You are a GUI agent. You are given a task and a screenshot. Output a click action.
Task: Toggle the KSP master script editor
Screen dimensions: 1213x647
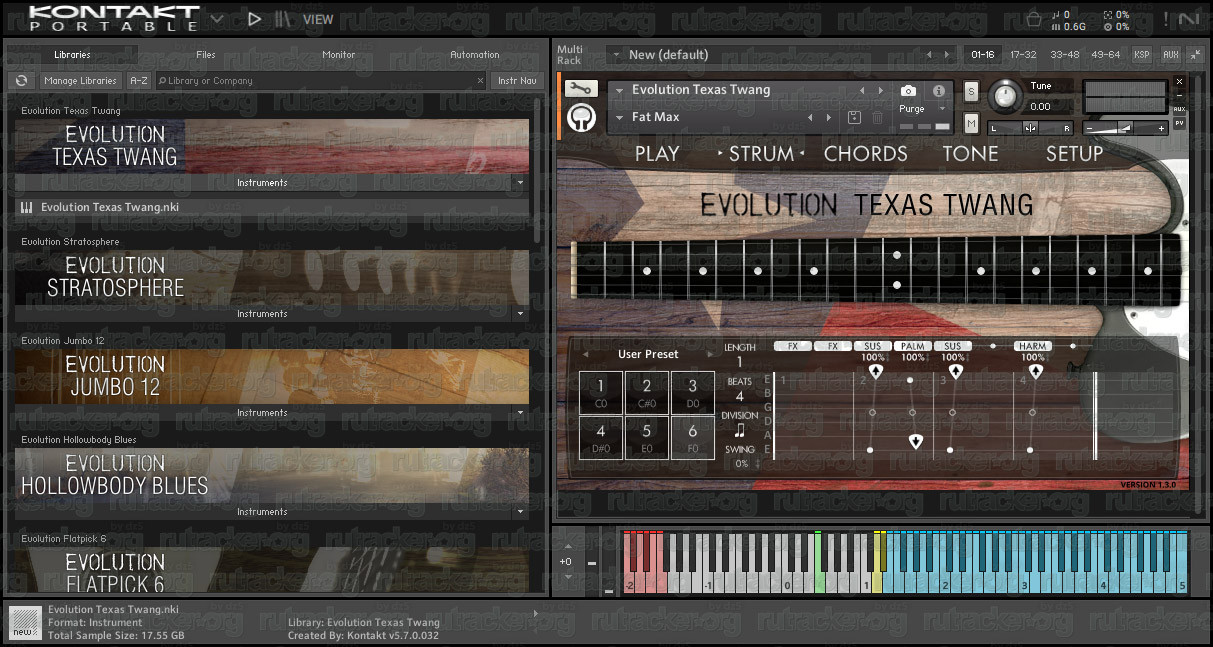click(1142, 54)
